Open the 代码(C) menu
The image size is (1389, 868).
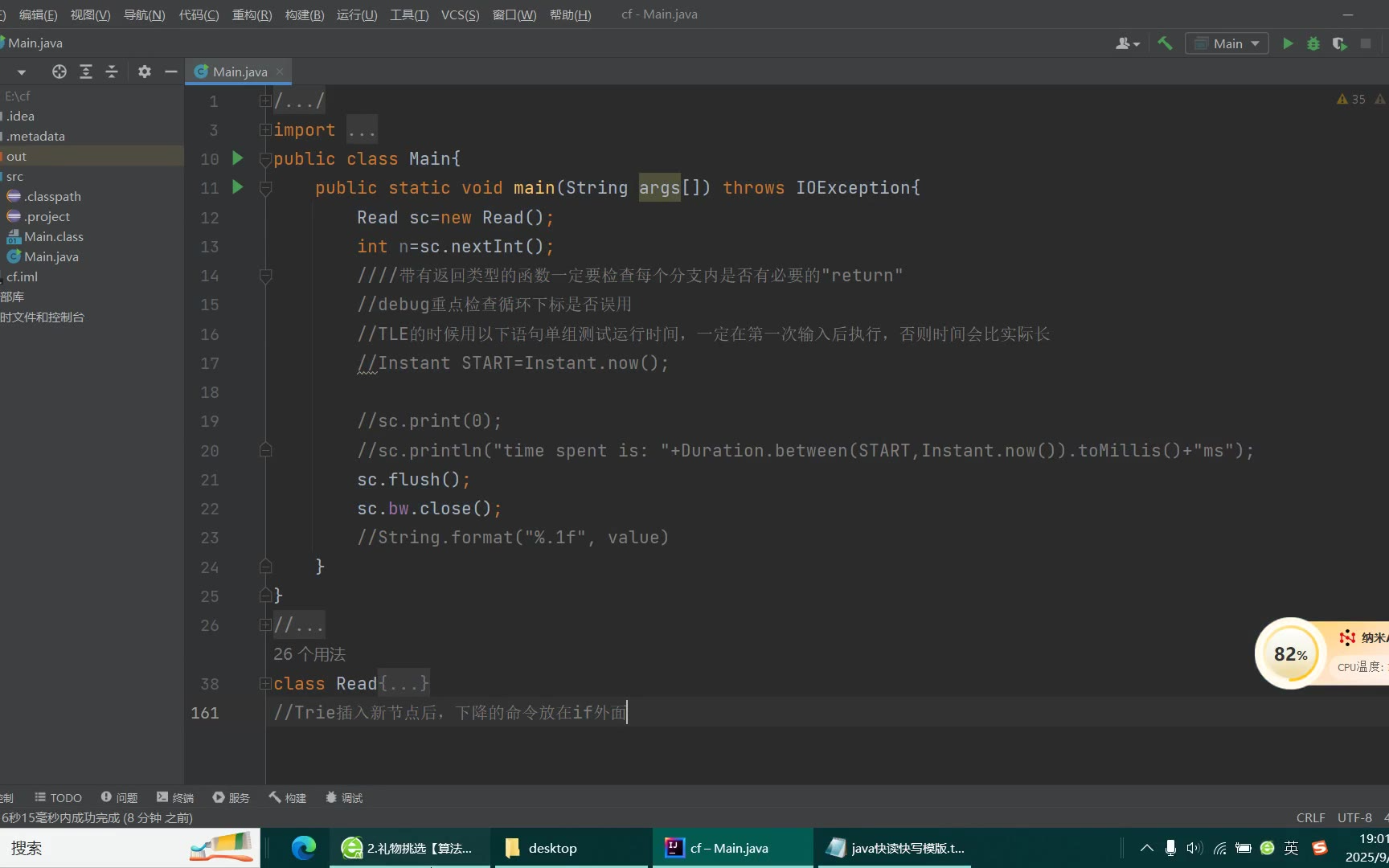coord(199,14)
